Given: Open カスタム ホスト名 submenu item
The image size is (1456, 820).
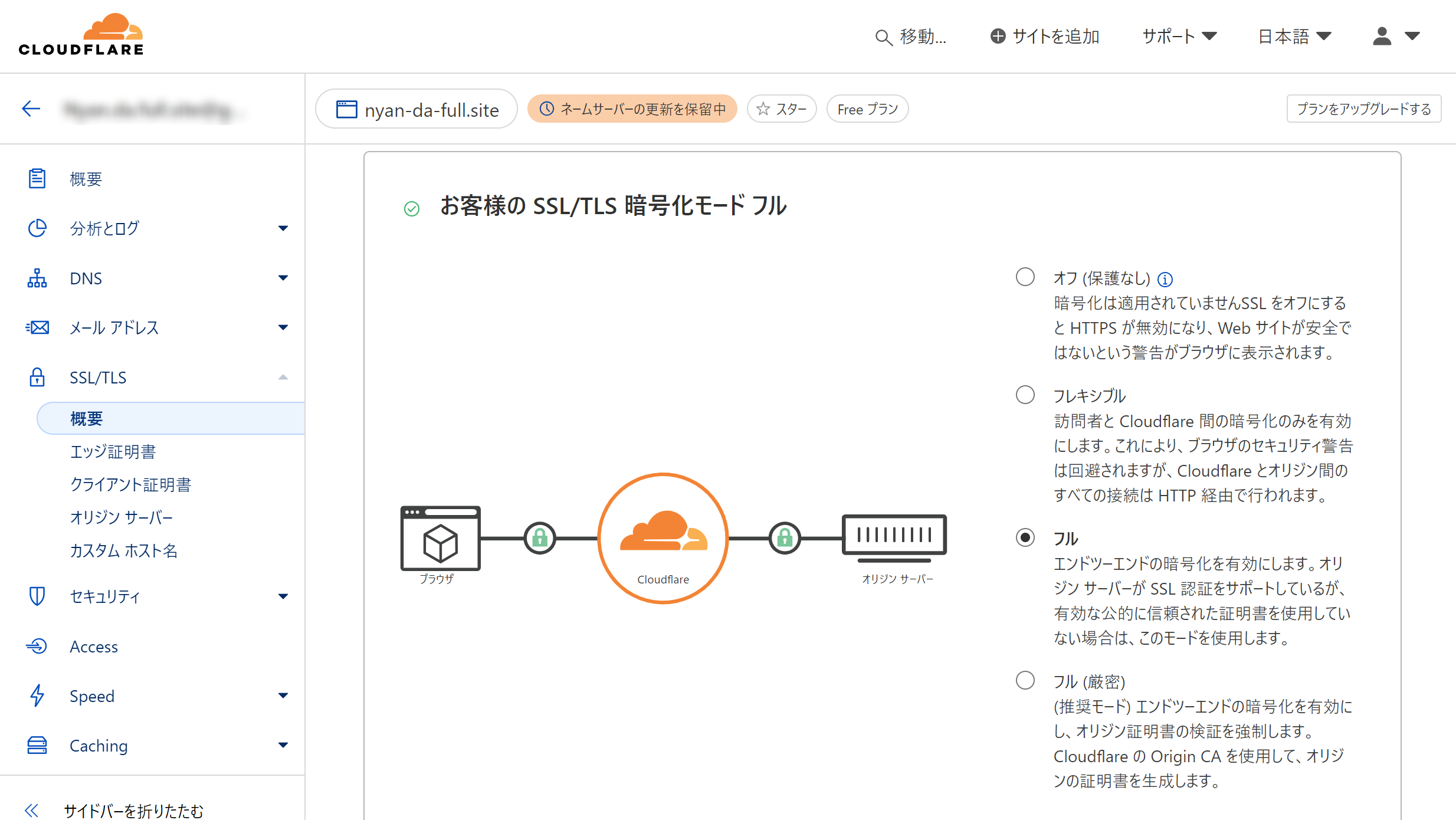Looking at the screenshot, I should [x=123, y=551].
